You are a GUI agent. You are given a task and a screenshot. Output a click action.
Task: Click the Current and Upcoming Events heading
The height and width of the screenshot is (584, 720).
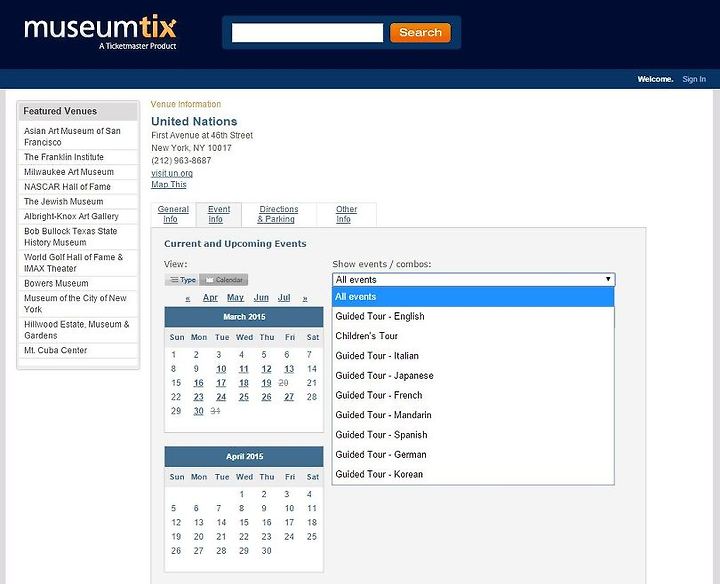coord(235,244)
